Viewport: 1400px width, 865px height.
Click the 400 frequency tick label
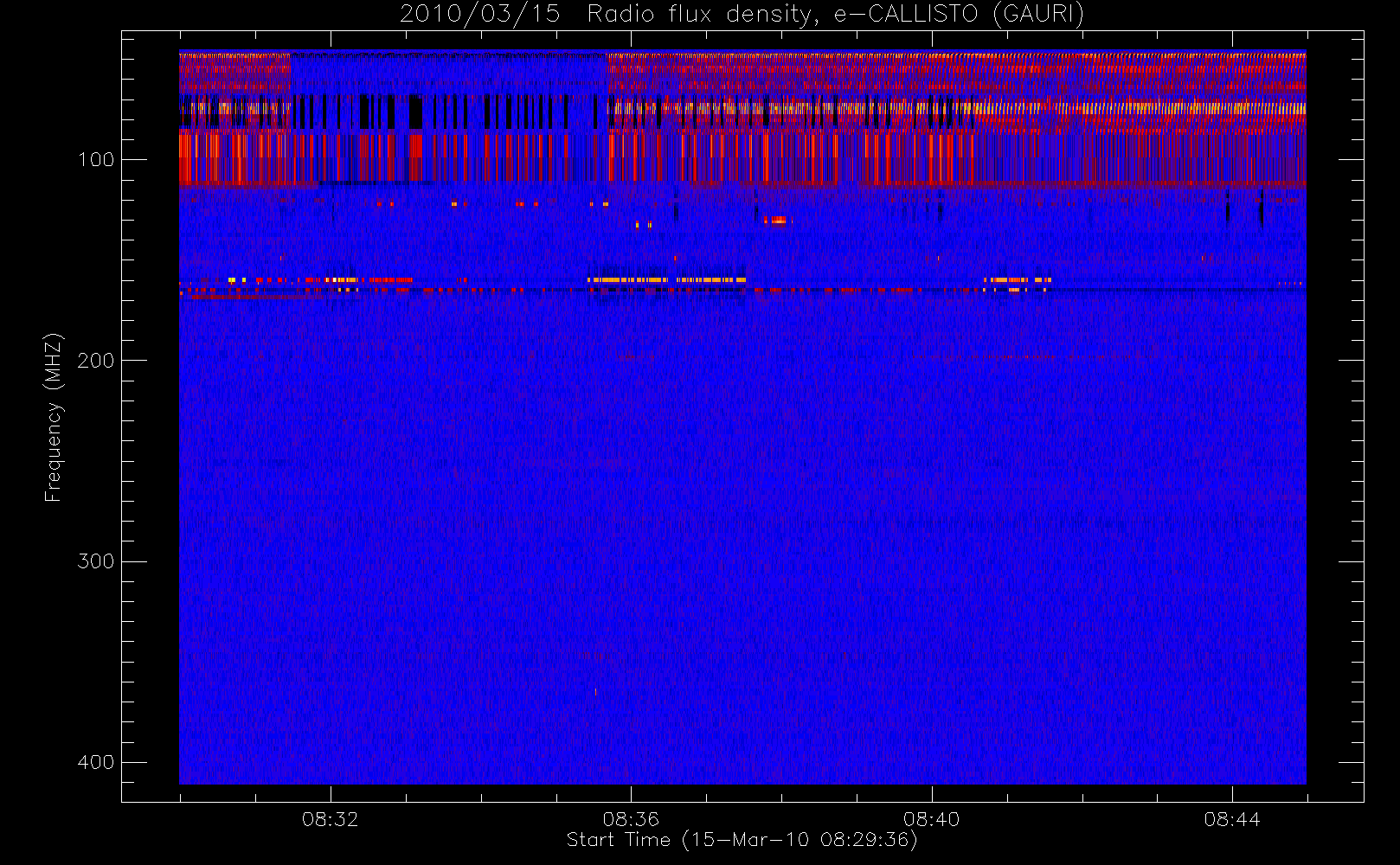tap(95, 762)
